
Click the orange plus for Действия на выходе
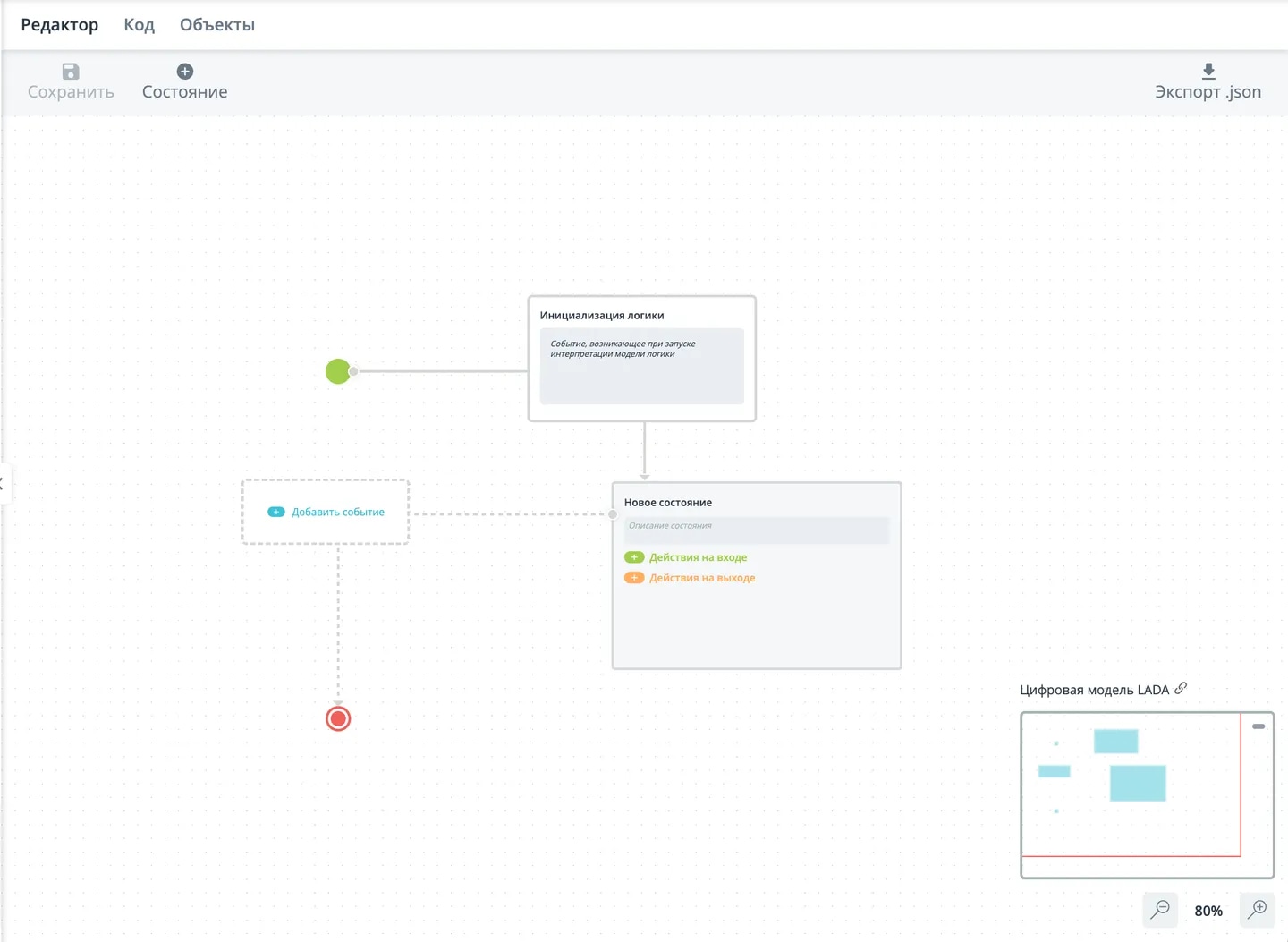634,578
